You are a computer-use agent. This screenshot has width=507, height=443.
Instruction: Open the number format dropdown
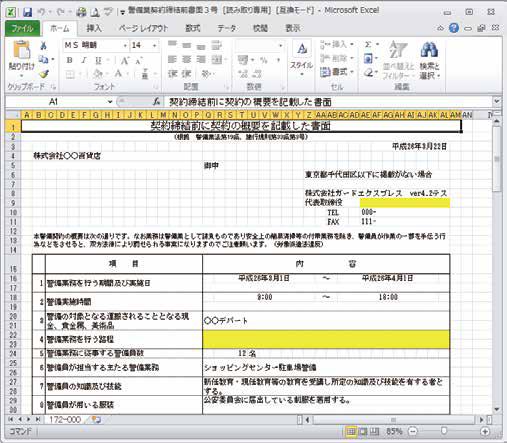point(281,46)
